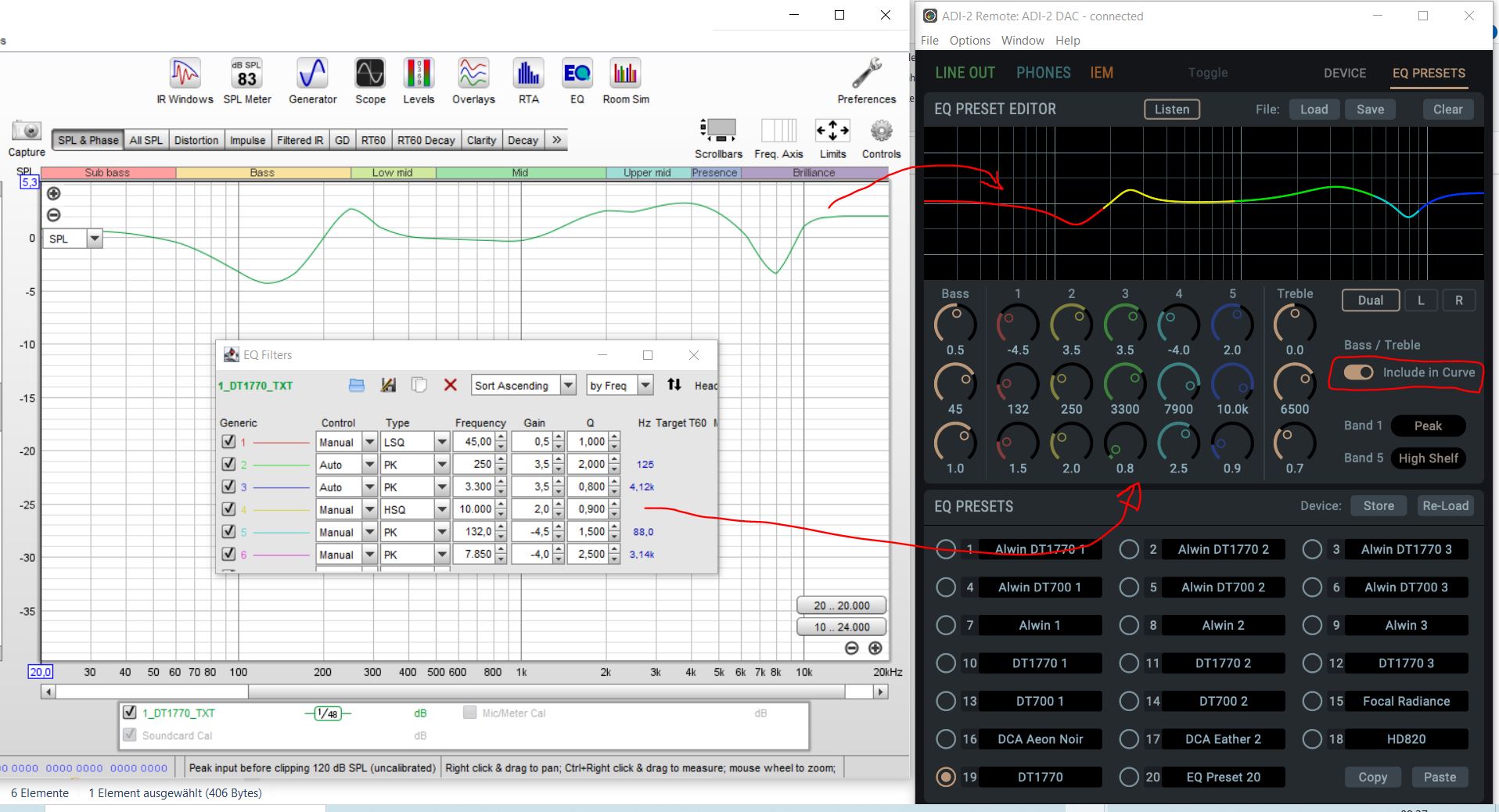
Task: Open the SPL Meter
Action: coord(247,81)
